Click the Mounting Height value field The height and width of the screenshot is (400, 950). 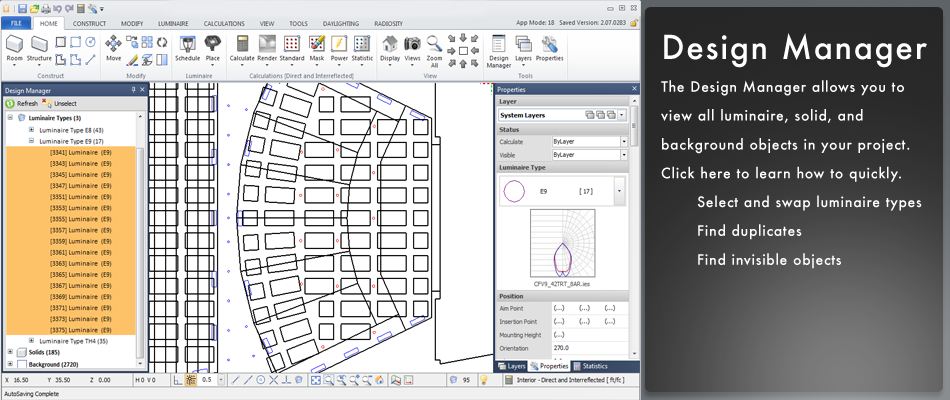pos(590,335)
